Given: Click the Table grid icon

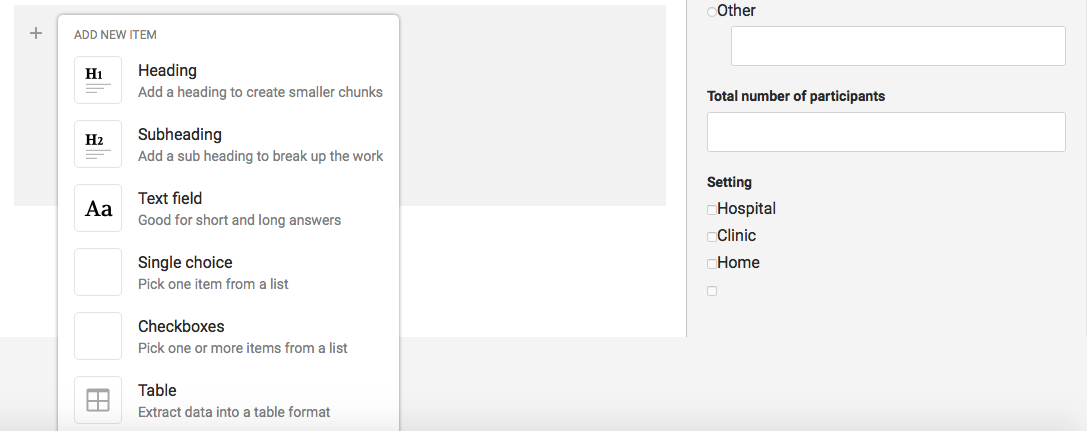Looking at the screenshot, I should [98, 400].
